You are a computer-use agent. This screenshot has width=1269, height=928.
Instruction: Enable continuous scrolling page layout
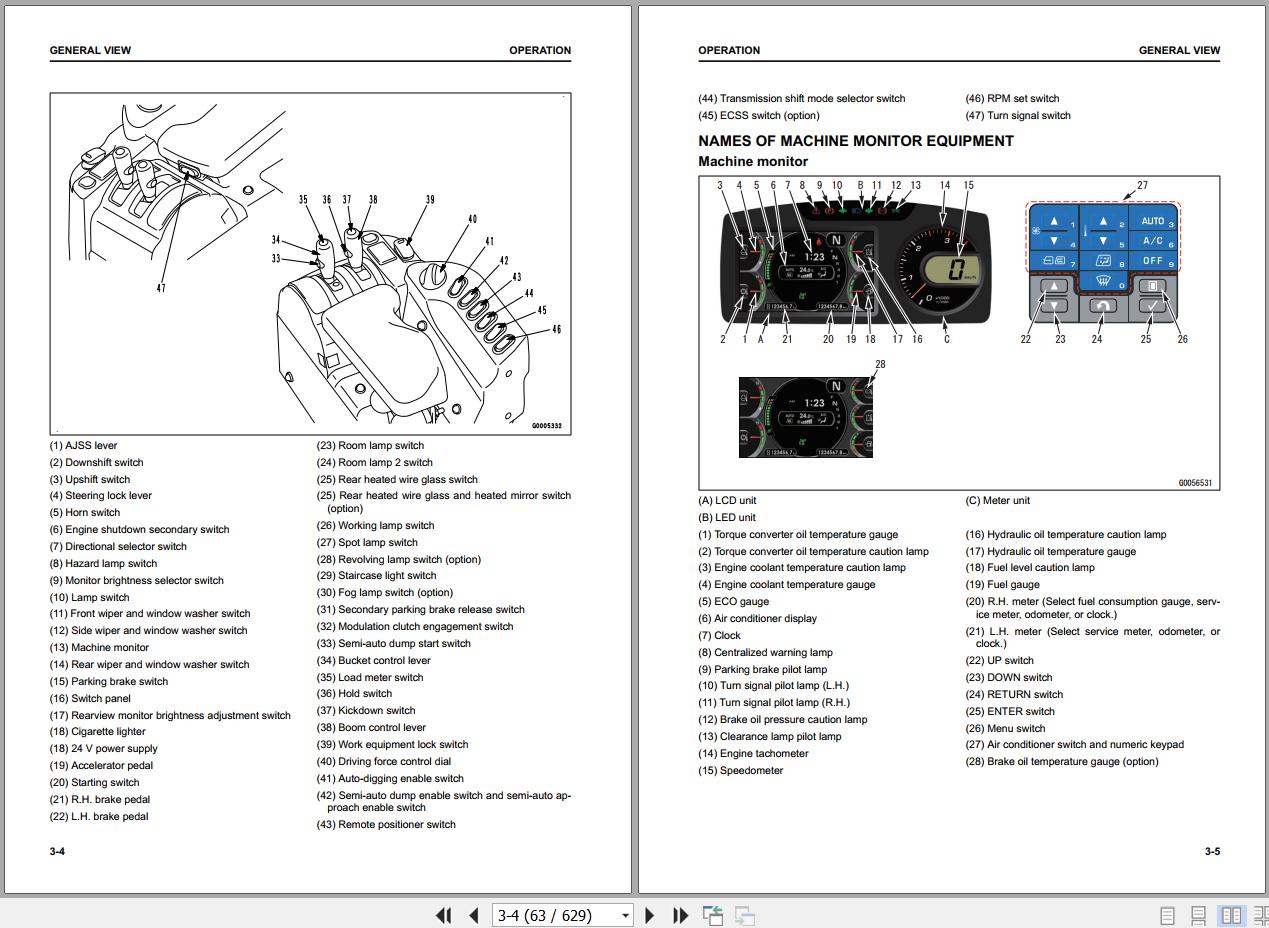(x=1198, y=915)
